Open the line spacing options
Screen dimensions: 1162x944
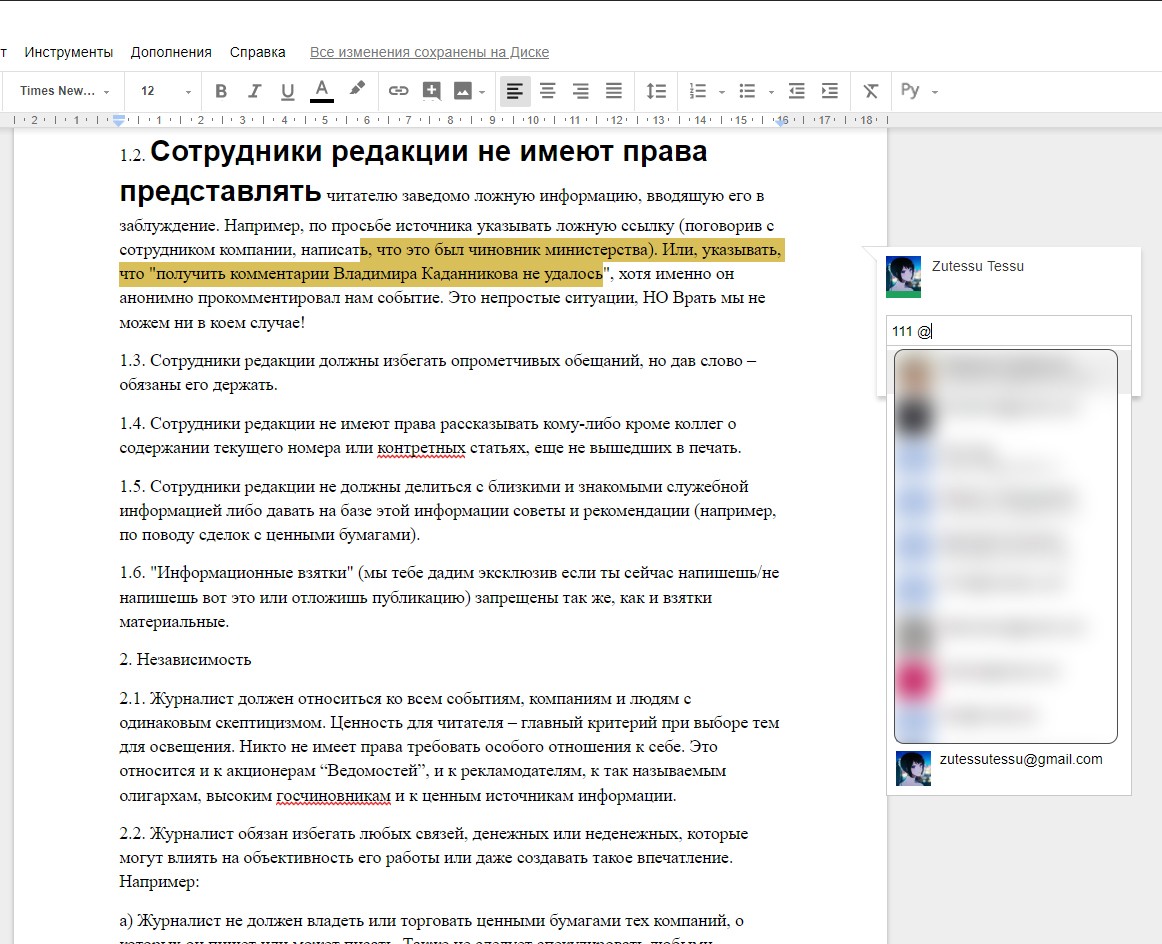(x=656, y=91)
